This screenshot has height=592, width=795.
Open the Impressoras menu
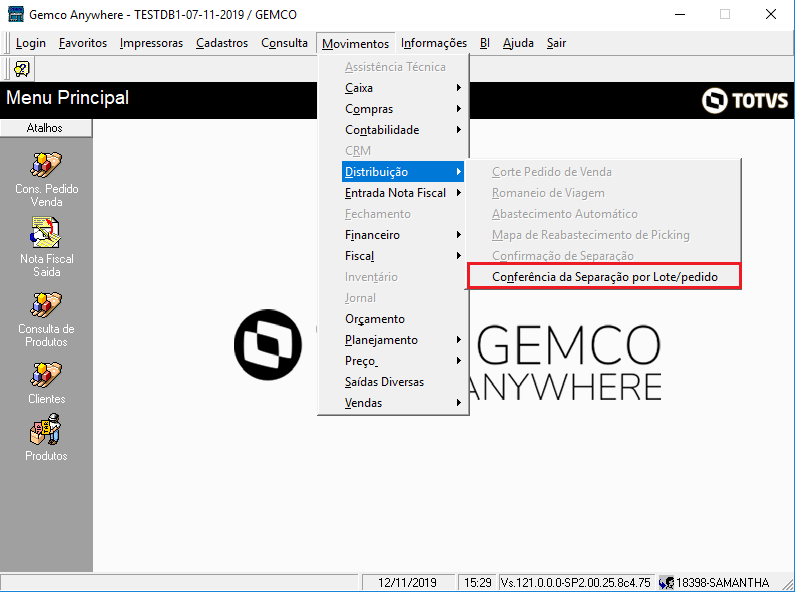point(151,43)
